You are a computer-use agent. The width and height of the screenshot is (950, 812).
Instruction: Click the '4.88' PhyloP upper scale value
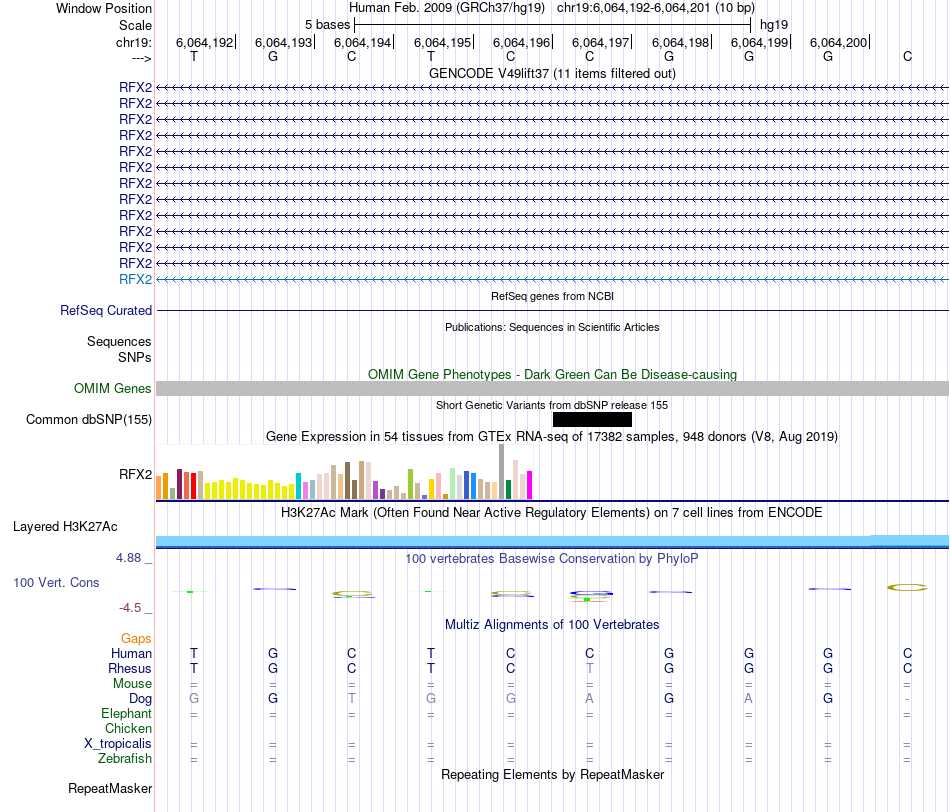[x=128, y=557]
